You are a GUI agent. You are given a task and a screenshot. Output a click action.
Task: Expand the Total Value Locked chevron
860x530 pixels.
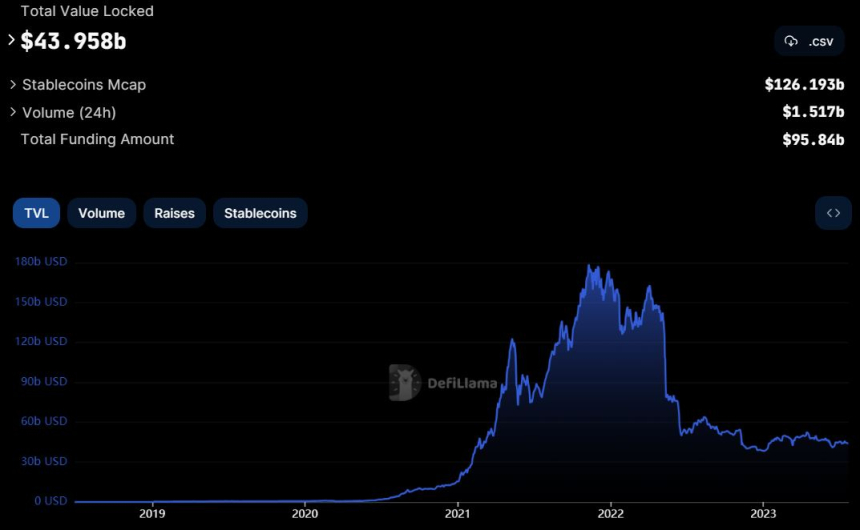12,41
